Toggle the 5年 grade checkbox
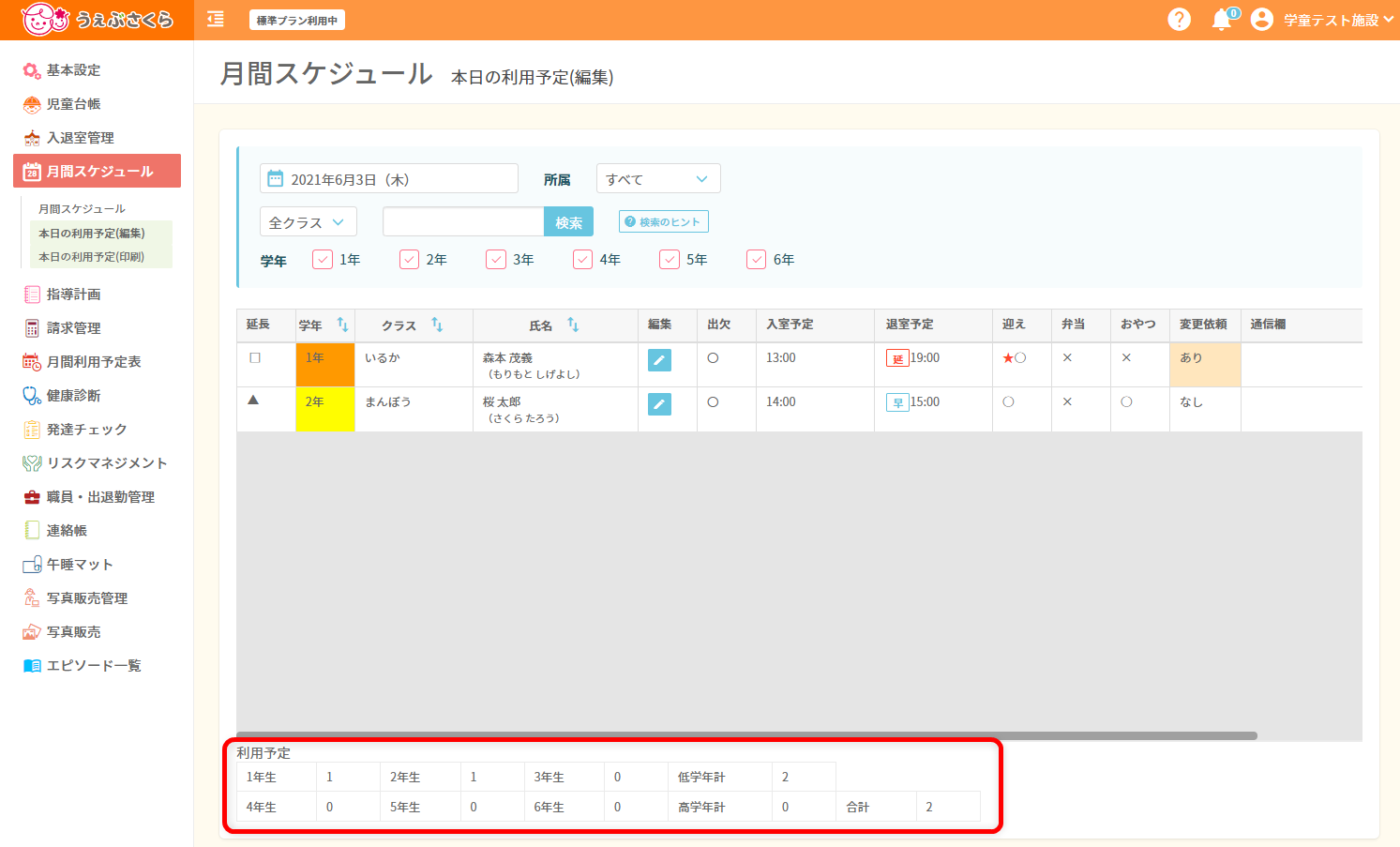The height and width of the screenshot is (847, 1400). click(x=670, y=260)
